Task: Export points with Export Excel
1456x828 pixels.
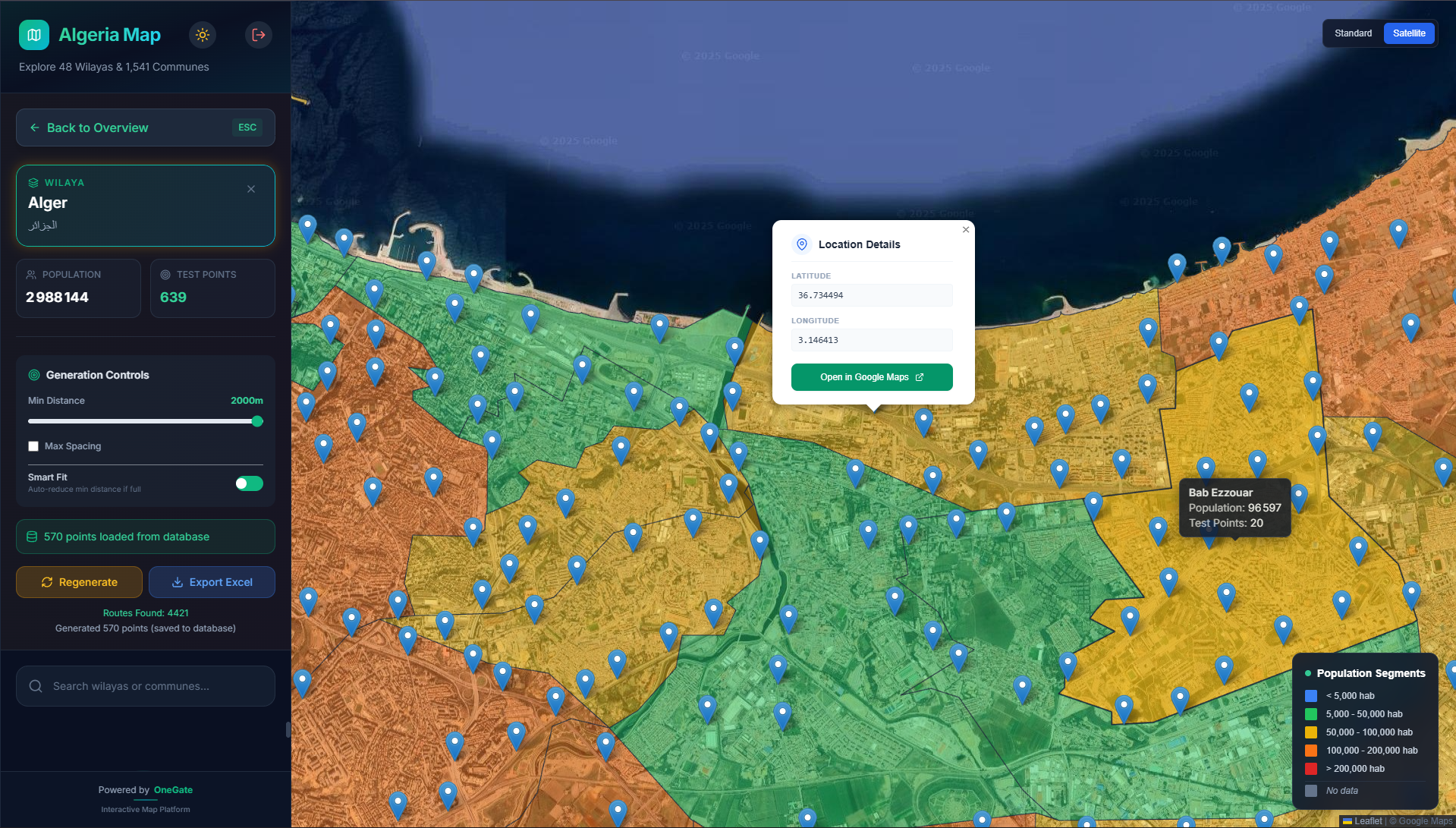Action: 212,582
